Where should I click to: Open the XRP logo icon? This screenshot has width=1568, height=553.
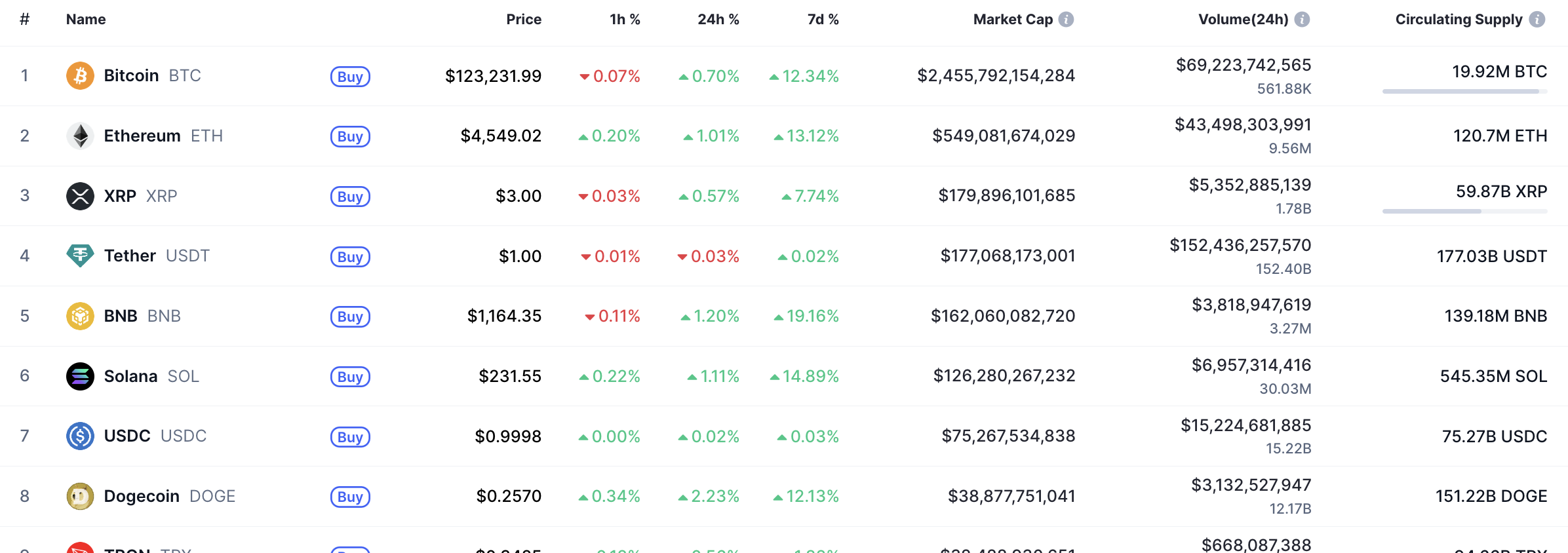tap(80, 196)
